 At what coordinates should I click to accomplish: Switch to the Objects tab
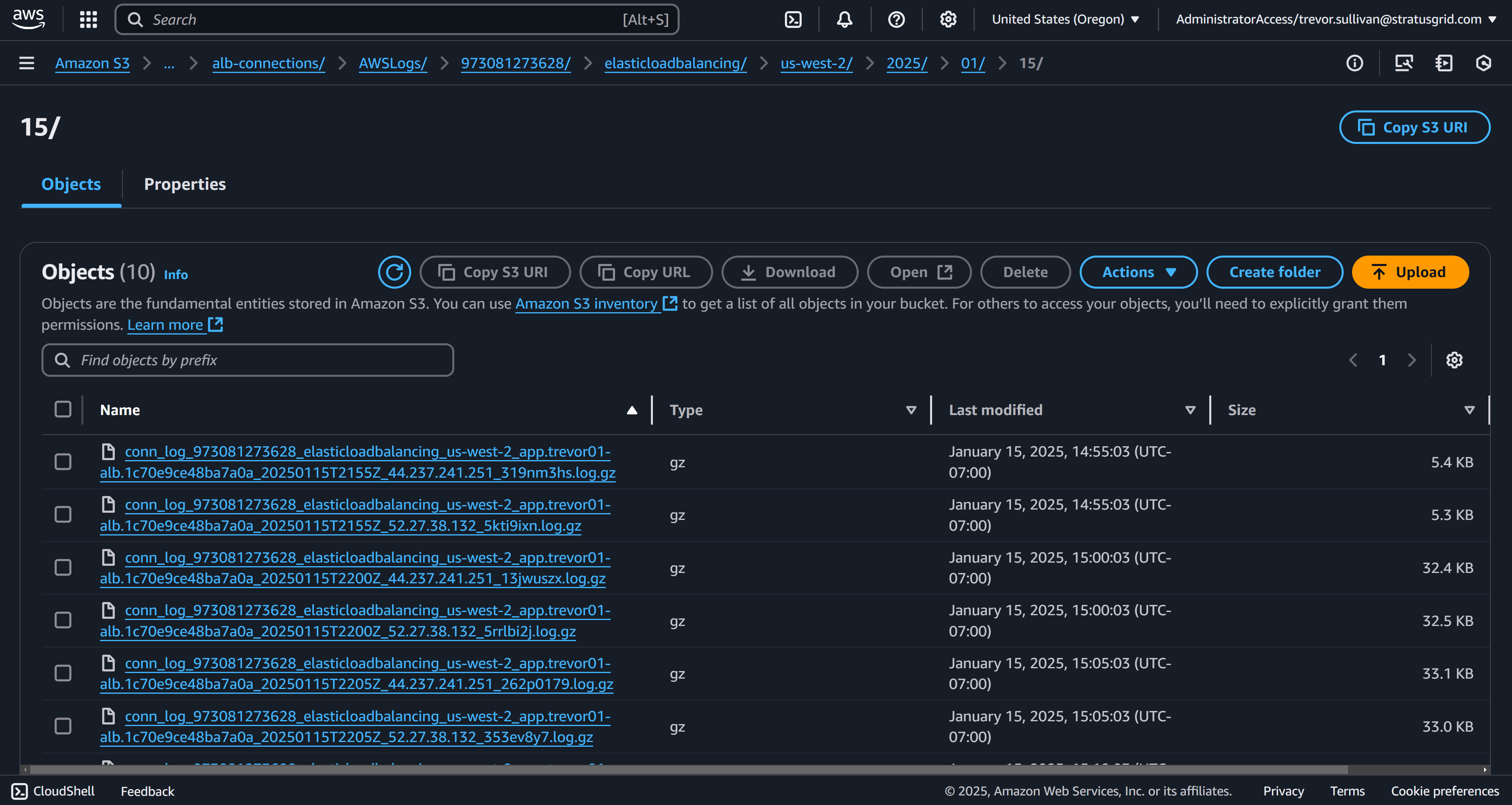point(71,184)
